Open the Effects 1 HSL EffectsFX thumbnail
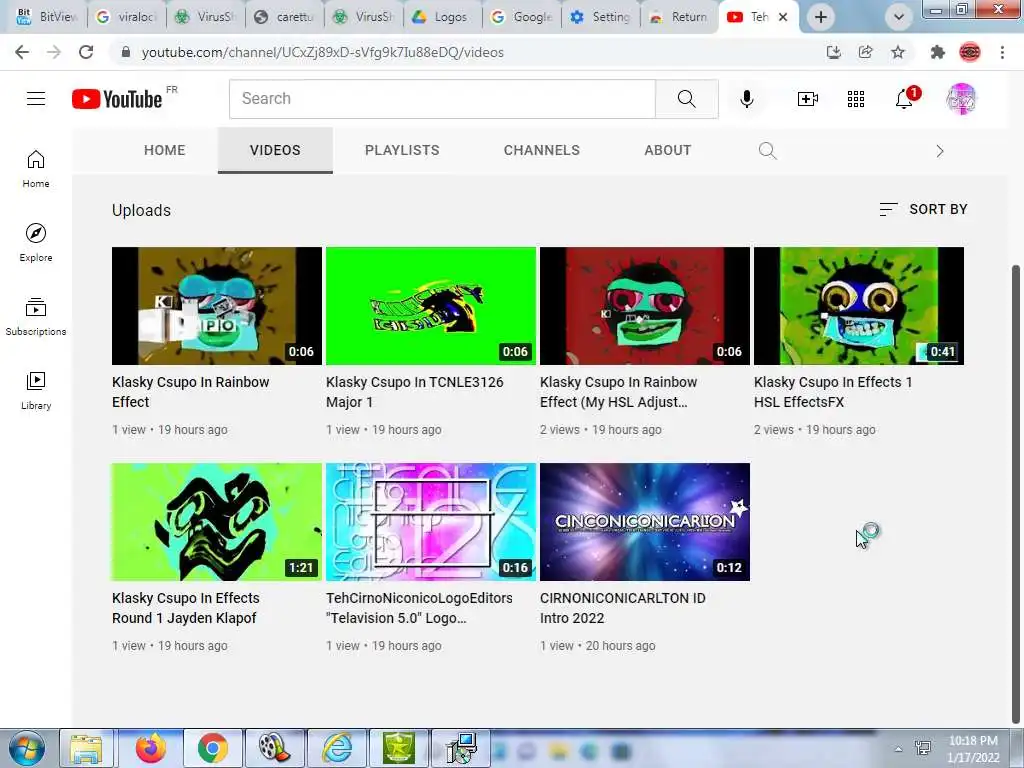The width and height of the screenshot is (1024, 768). pyautogui.click(x=859, y=306)
